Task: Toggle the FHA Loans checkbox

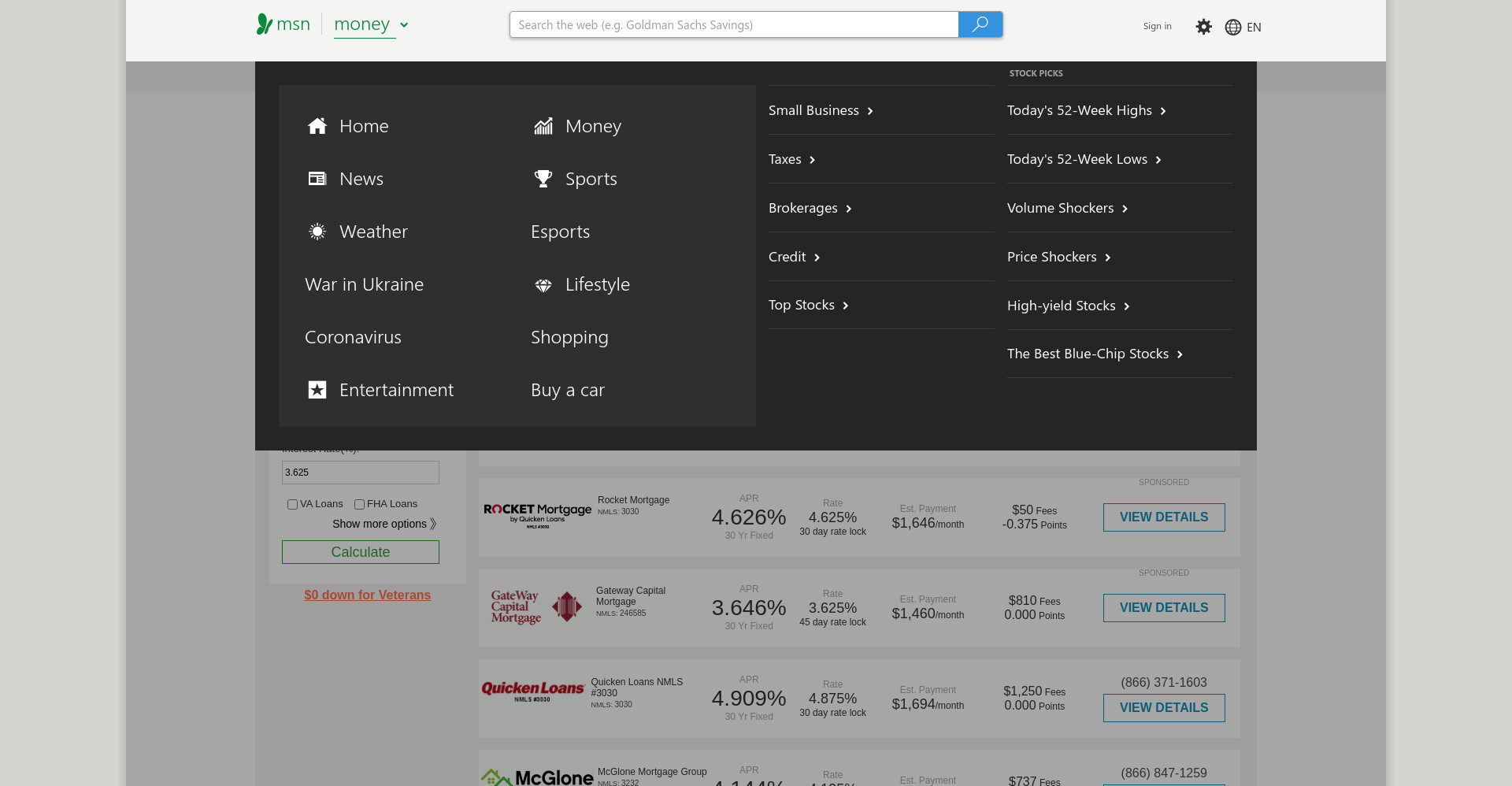Action: (359, 504)
